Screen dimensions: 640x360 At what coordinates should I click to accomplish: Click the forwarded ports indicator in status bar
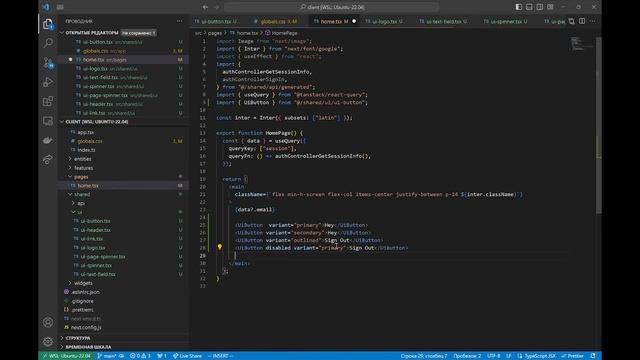[x=162, y=356]
